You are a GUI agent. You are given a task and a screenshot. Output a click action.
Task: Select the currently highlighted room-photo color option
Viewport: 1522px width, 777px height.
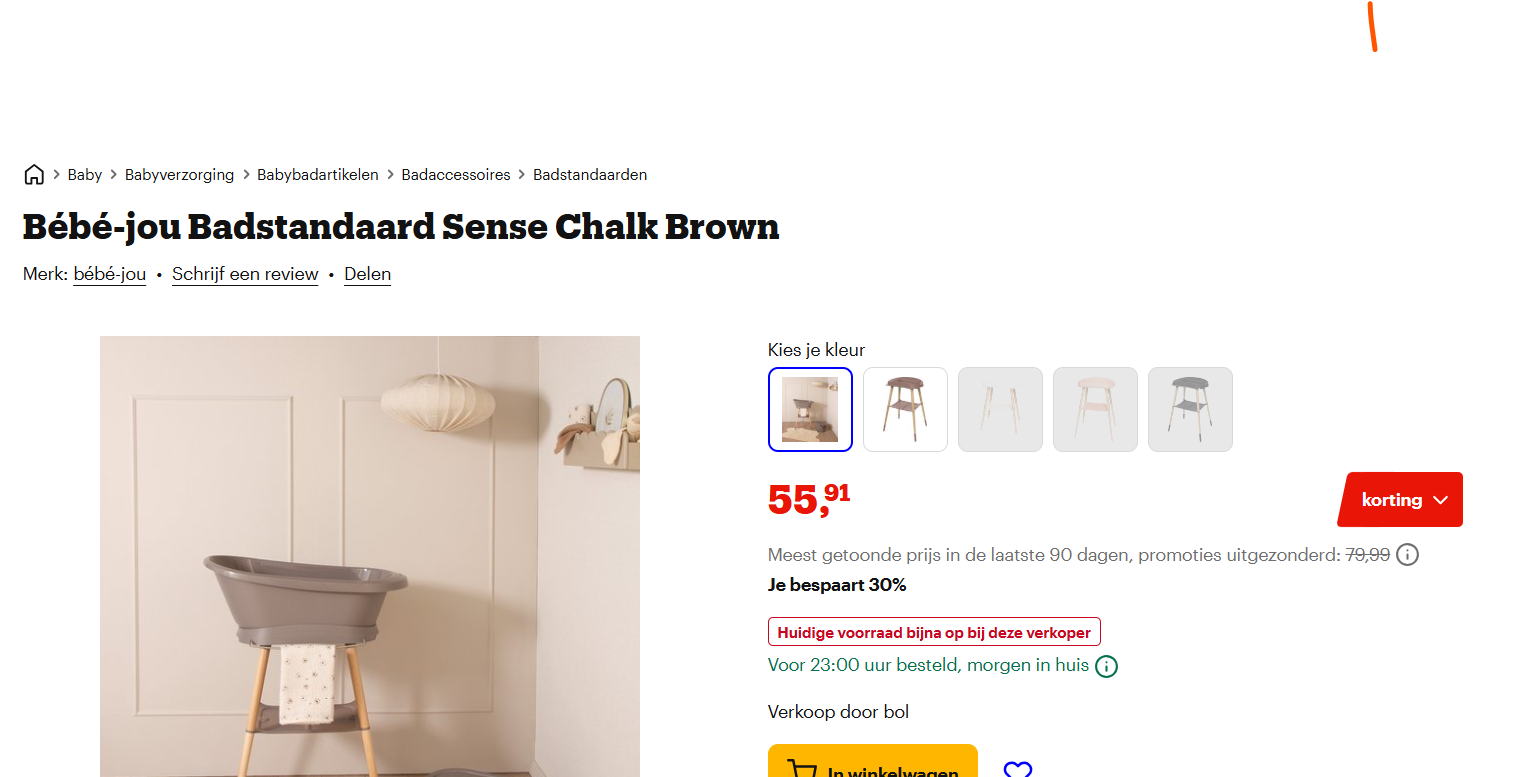click(810, 410)
